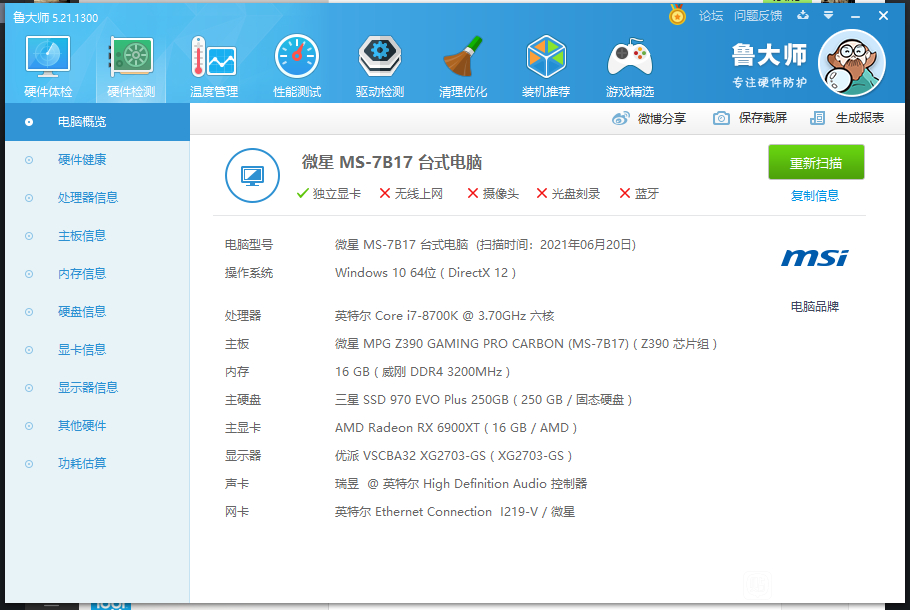The height and width of the screenshot is (610, 910).
Task: Click the High Definition Audio sound card value
Action: click(x=461, y=484)
